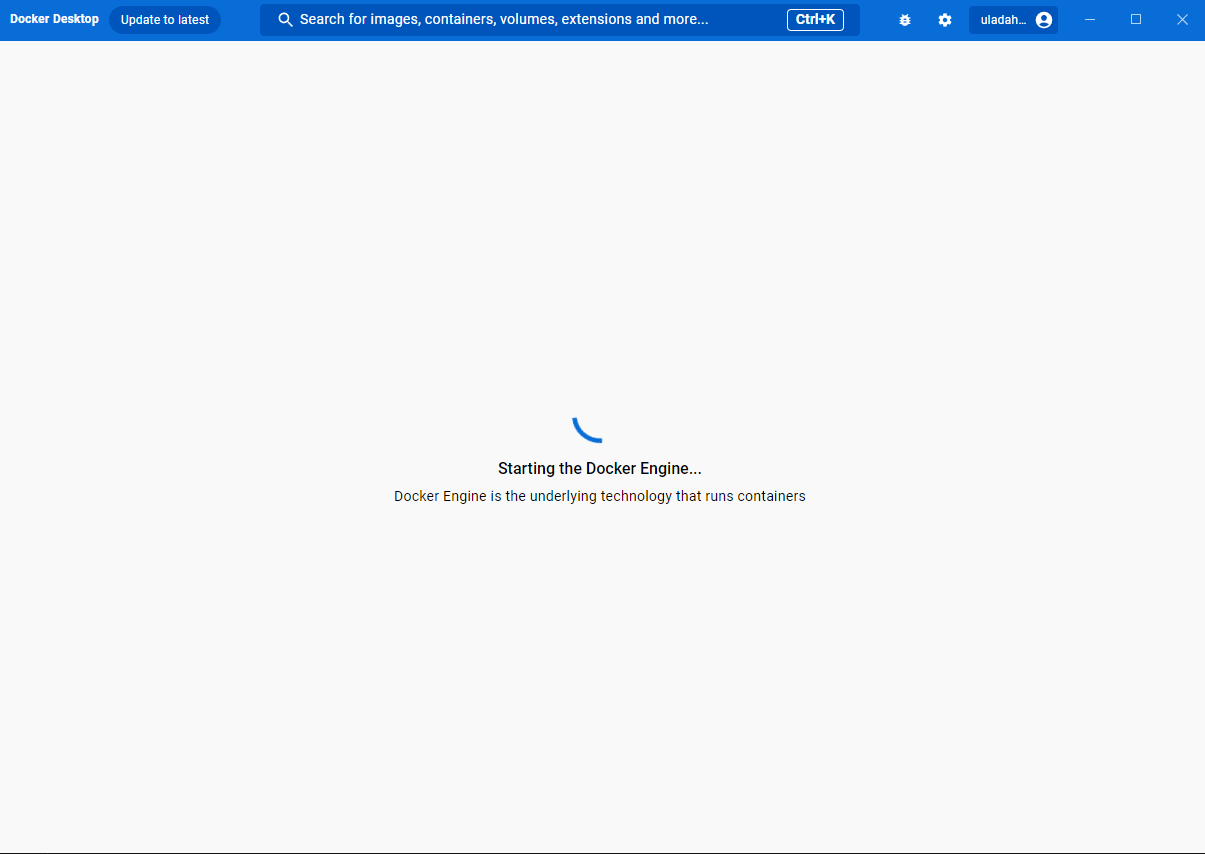Select the Ctrl+K shortcut badge
Image resolution: width=1205 pixels, height=854 pixels.
tap(815, 19)
